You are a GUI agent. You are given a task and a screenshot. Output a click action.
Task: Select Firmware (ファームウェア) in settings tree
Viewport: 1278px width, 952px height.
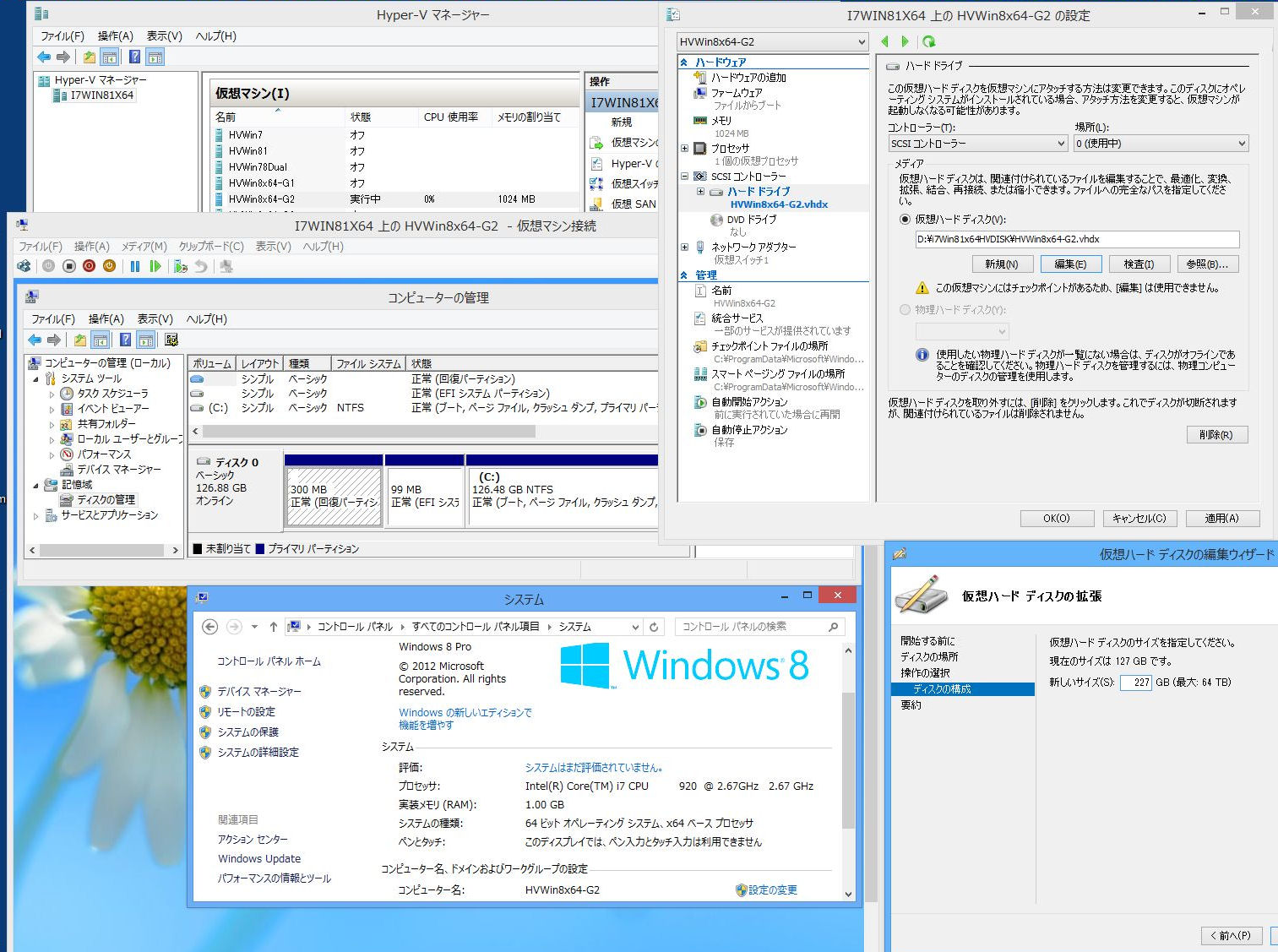pyautogui.click(x=737, y=93)
